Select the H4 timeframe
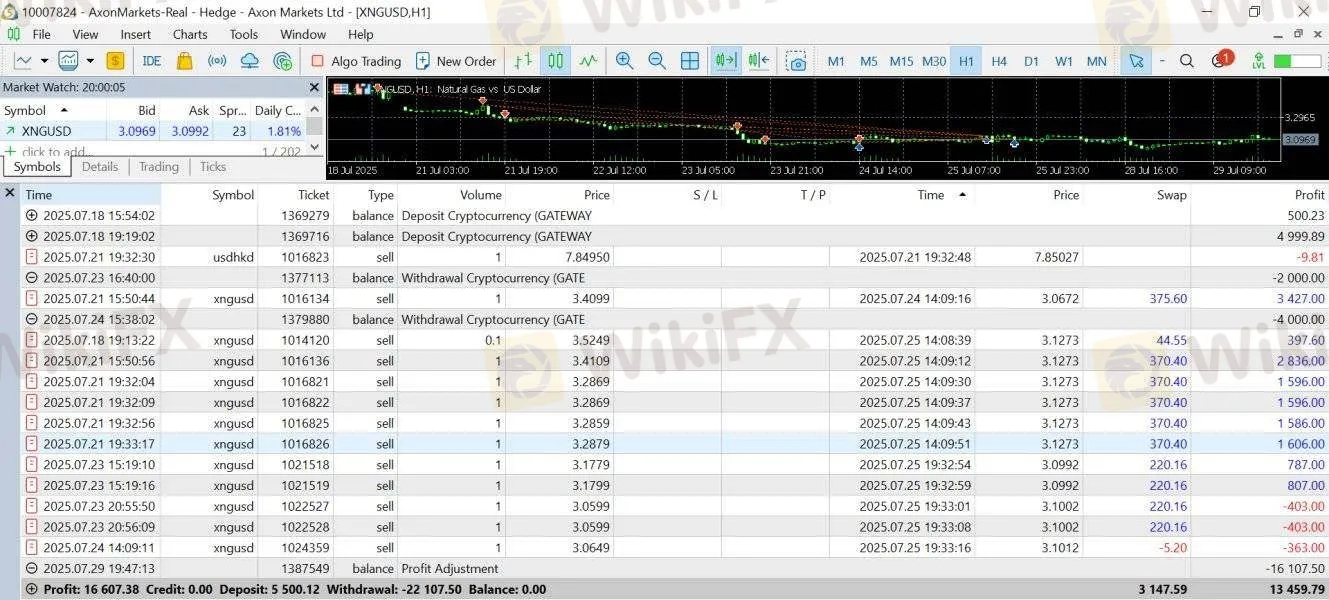The width and height of the screenshot is (1329, 600). [999, 61]
